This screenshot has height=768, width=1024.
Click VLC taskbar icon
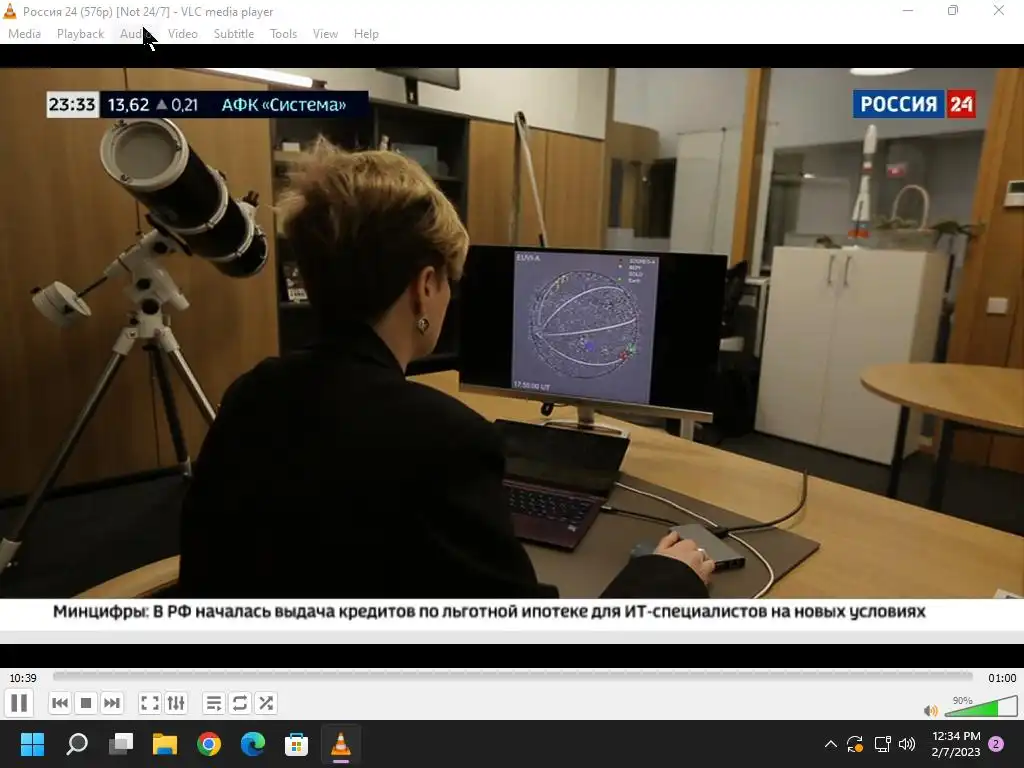[340, 744]
